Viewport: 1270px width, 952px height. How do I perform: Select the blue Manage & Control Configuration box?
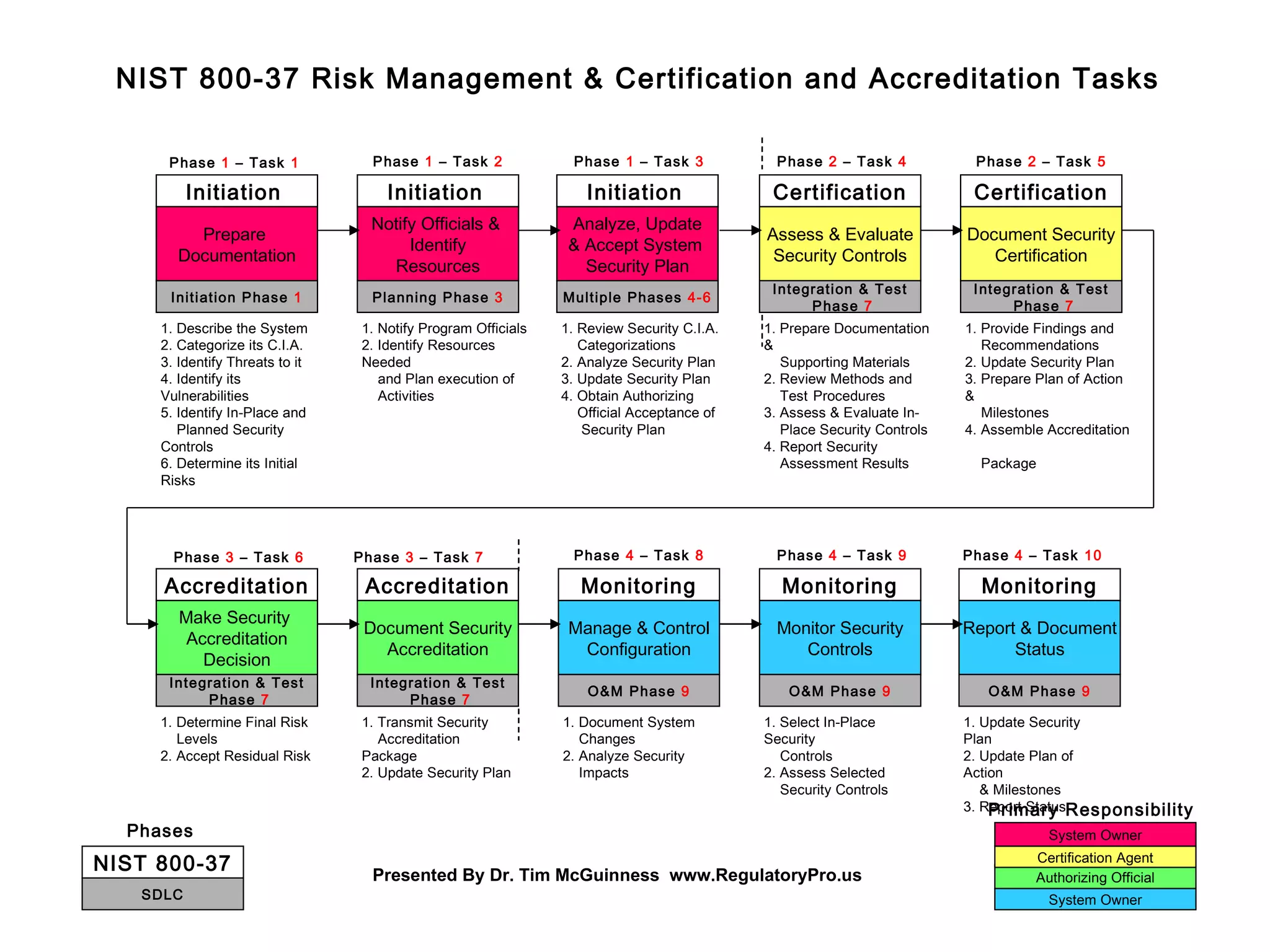[x=638, y=638]
